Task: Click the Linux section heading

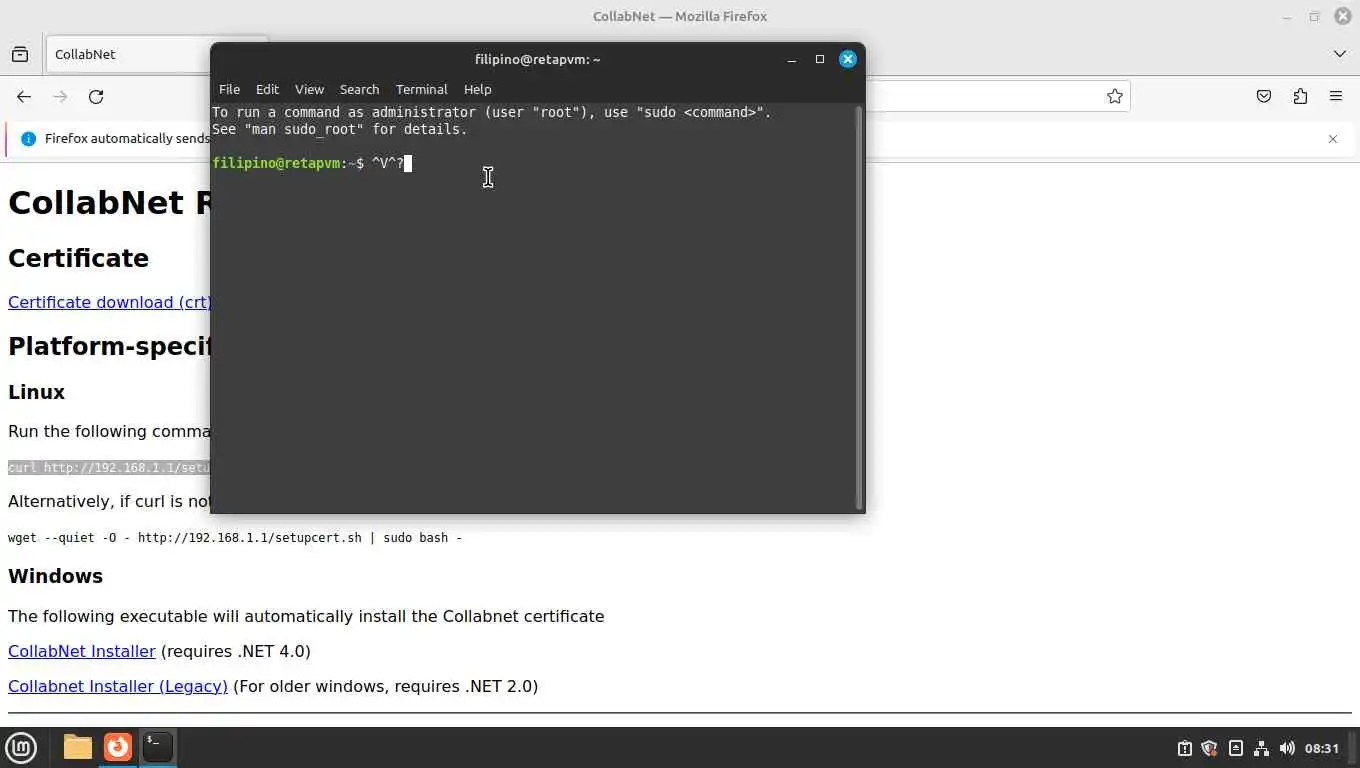Action: point(37,392)
